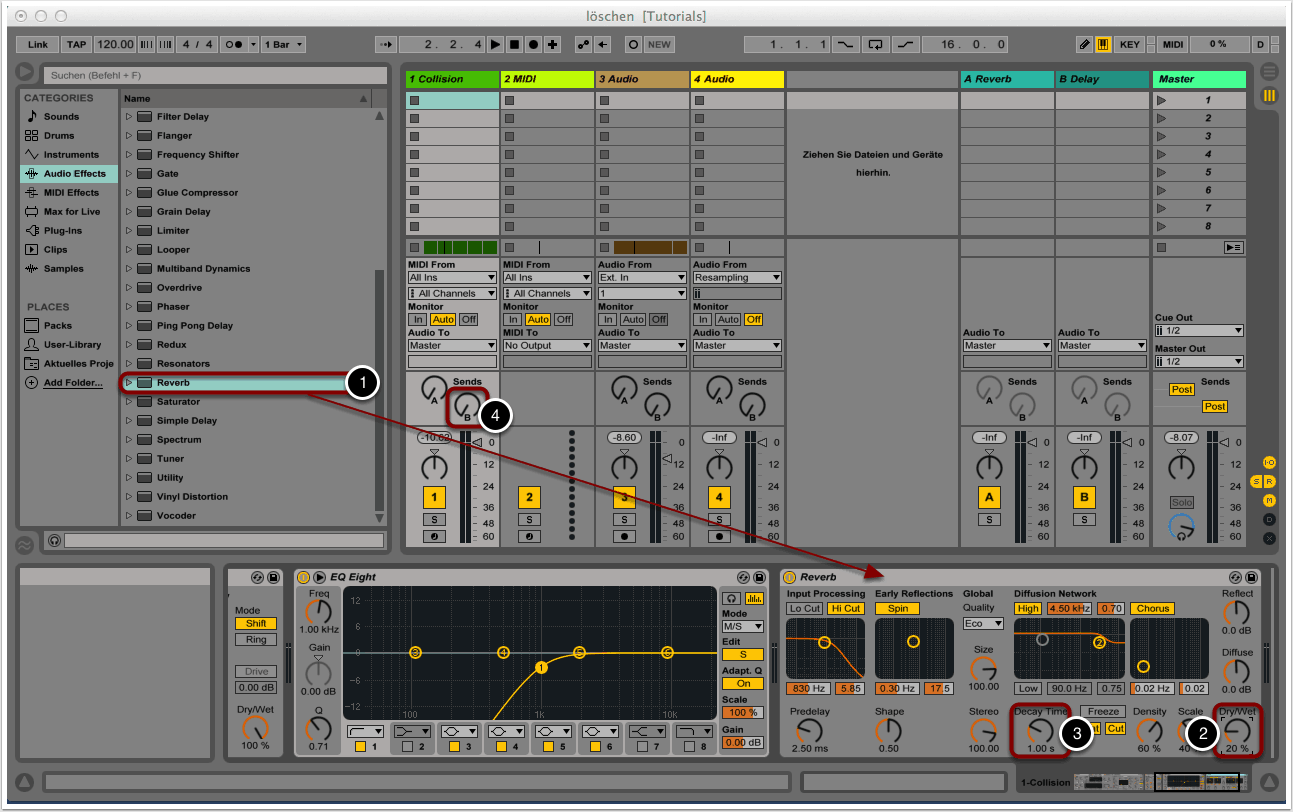Disable Chorus in the Reverb device
Image resolution: width=1293 pixels, height=812 pixels.
(1152, 608)
